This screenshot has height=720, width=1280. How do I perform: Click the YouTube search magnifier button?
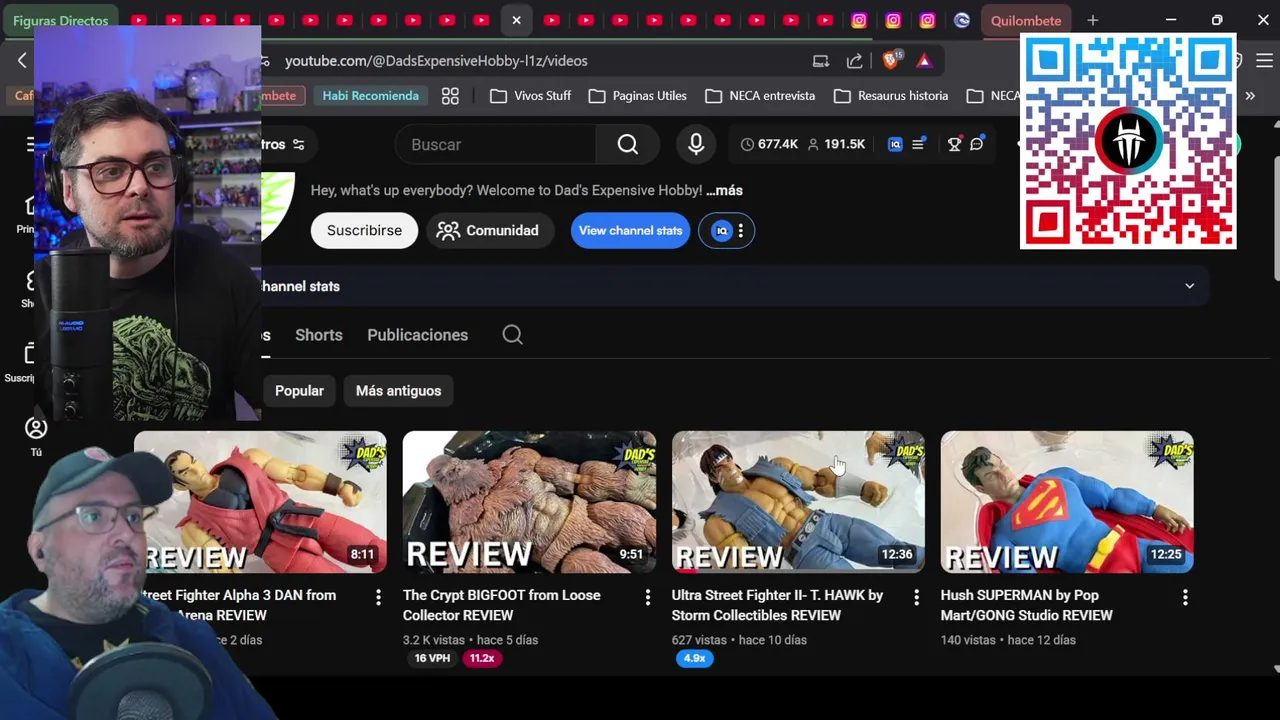[628, 145]
